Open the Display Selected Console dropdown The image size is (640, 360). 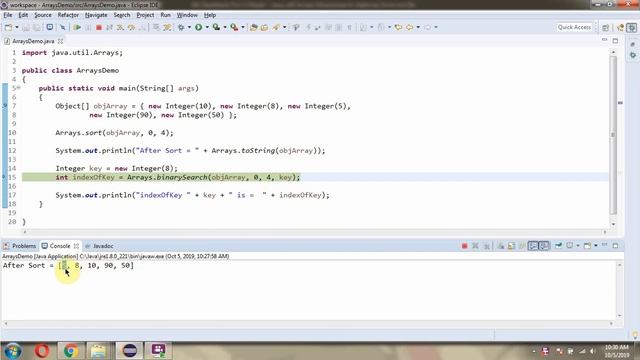(x=578, y=246)
